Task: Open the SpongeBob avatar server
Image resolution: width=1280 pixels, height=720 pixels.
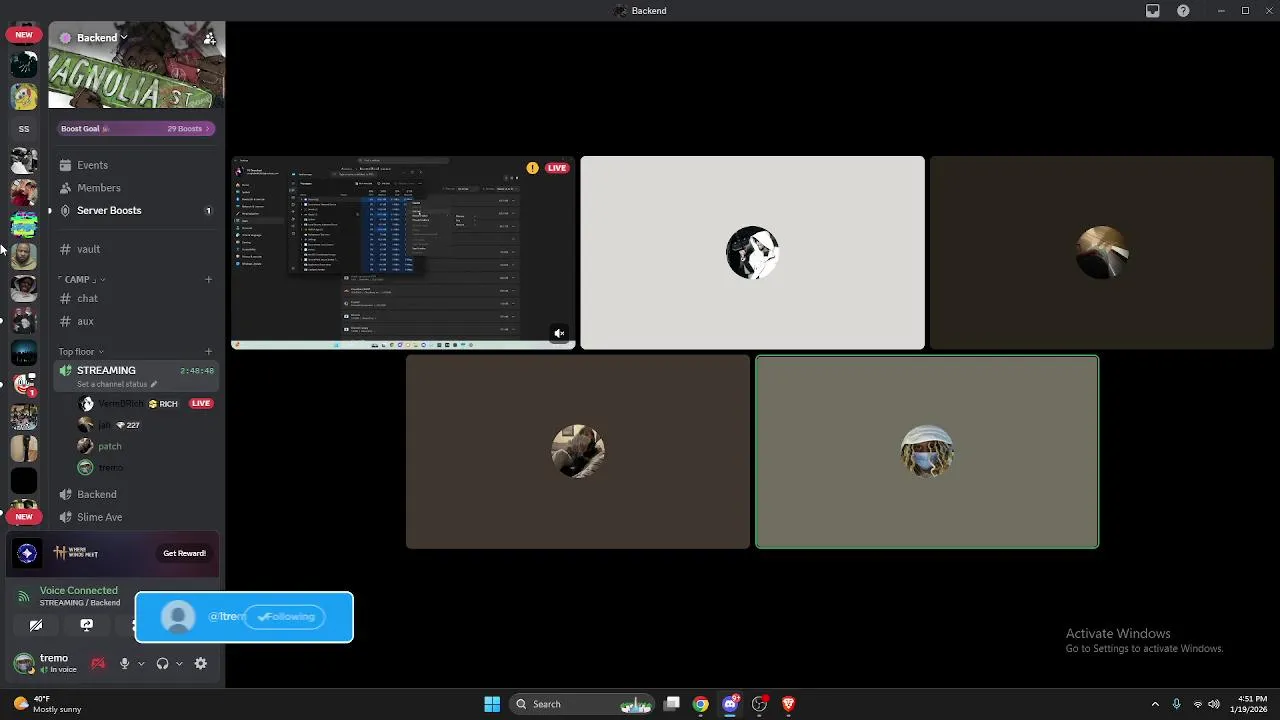Action: 24,97
